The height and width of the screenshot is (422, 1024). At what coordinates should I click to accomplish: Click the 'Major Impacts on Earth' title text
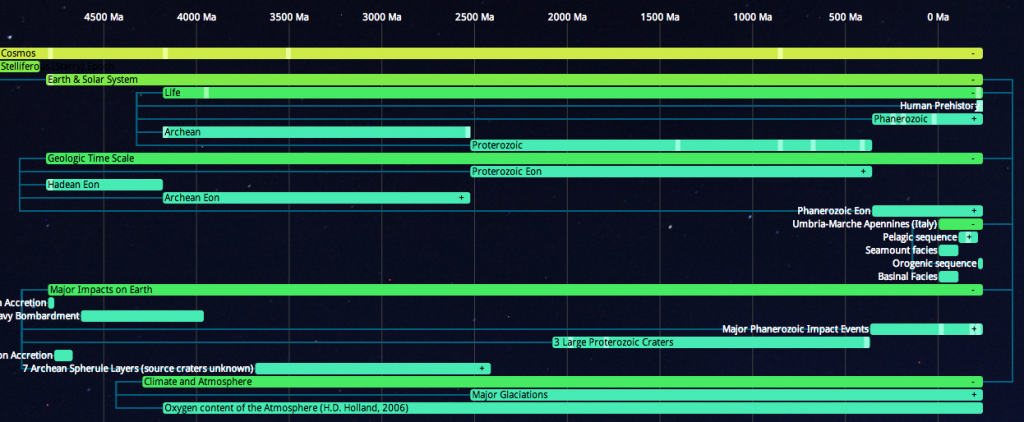coord(101,290)
